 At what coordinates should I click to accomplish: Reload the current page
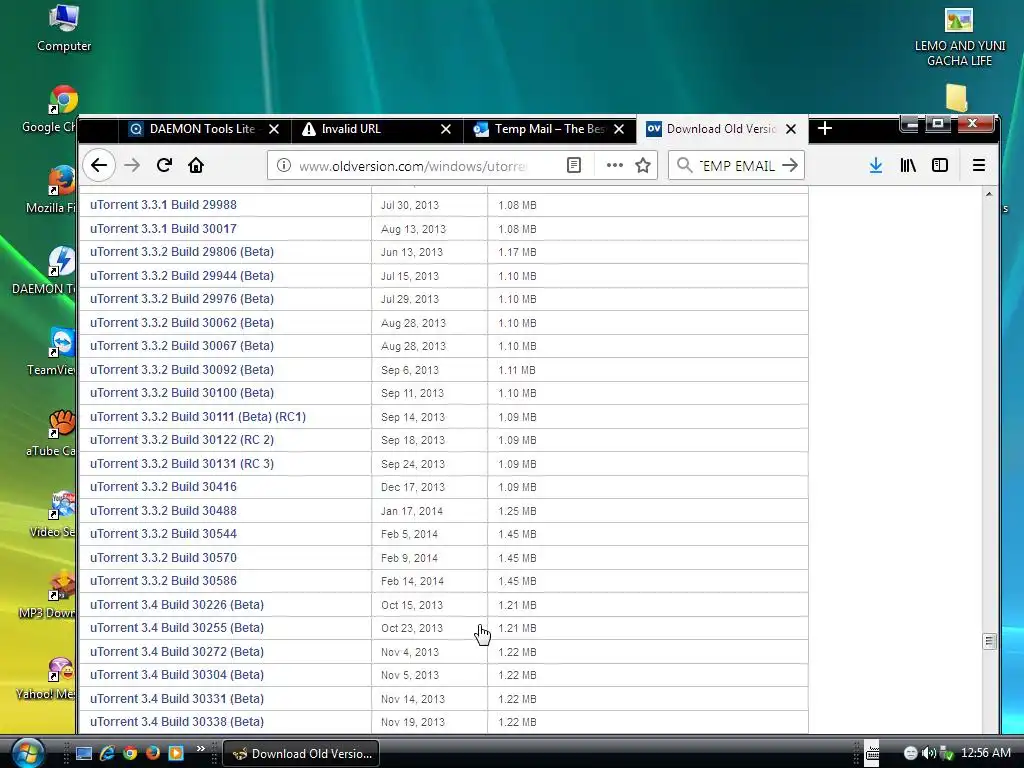164,165
